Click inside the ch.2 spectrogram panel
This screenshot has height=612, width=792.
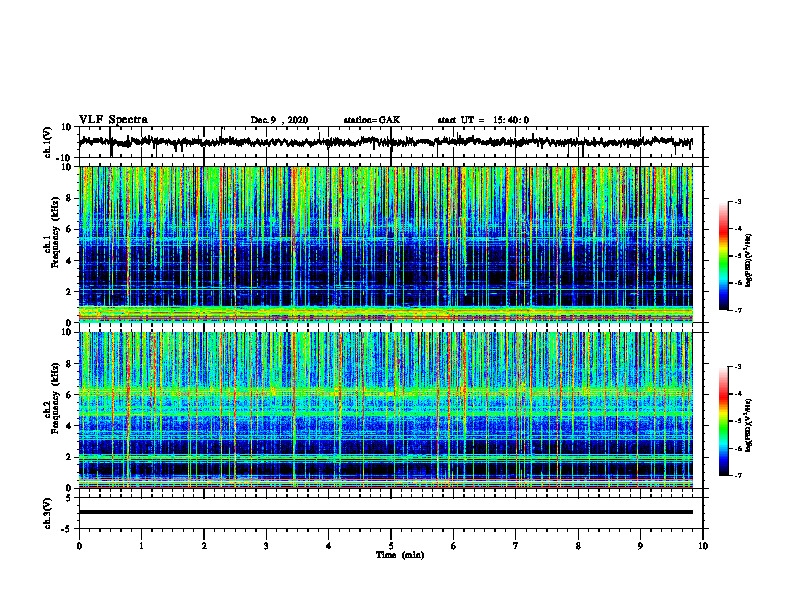point(385,410)
